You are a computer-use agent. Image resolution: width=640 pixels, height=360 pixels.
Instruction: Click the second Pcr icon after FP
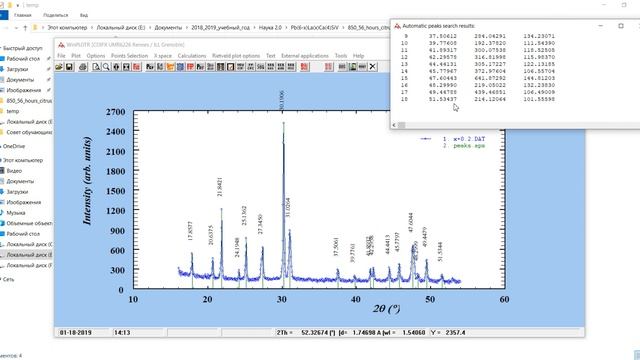200,67
